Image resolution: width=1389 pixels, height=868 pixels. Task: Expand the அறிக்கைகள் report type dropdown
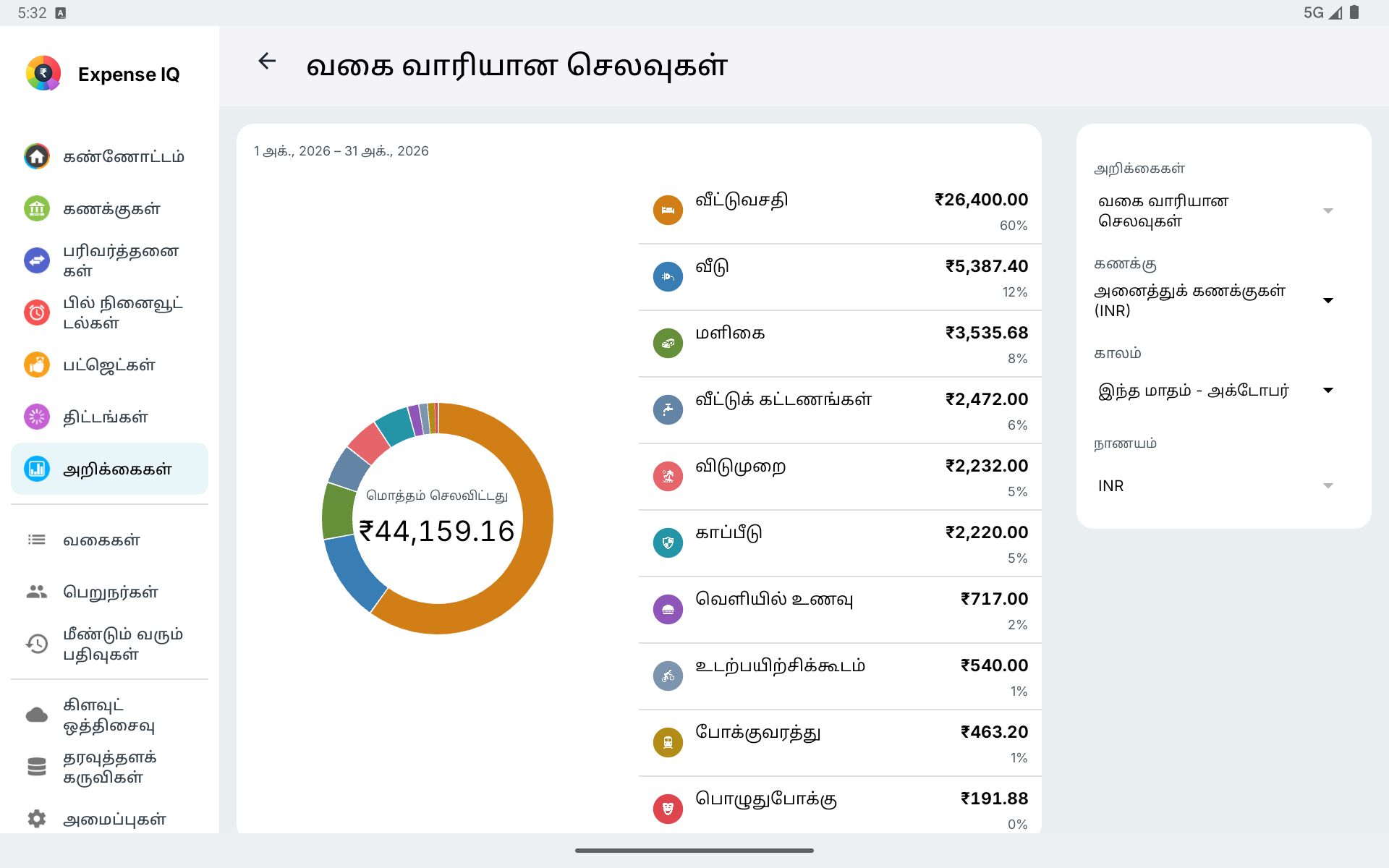(1215, 211)
